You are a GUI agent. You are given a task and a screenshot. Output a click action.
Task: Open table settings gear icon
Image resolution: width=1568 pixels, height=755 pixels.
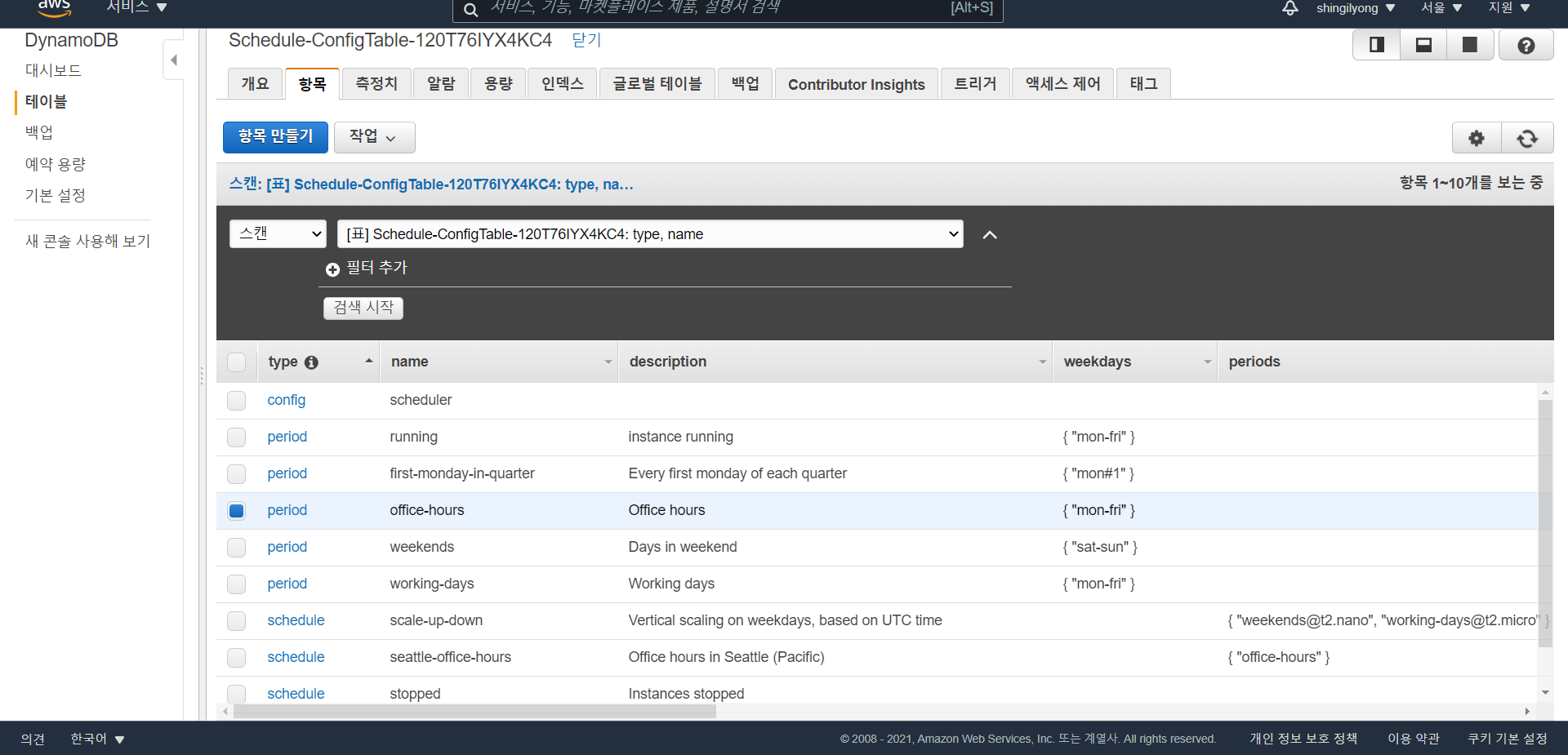coord(1477,138)
